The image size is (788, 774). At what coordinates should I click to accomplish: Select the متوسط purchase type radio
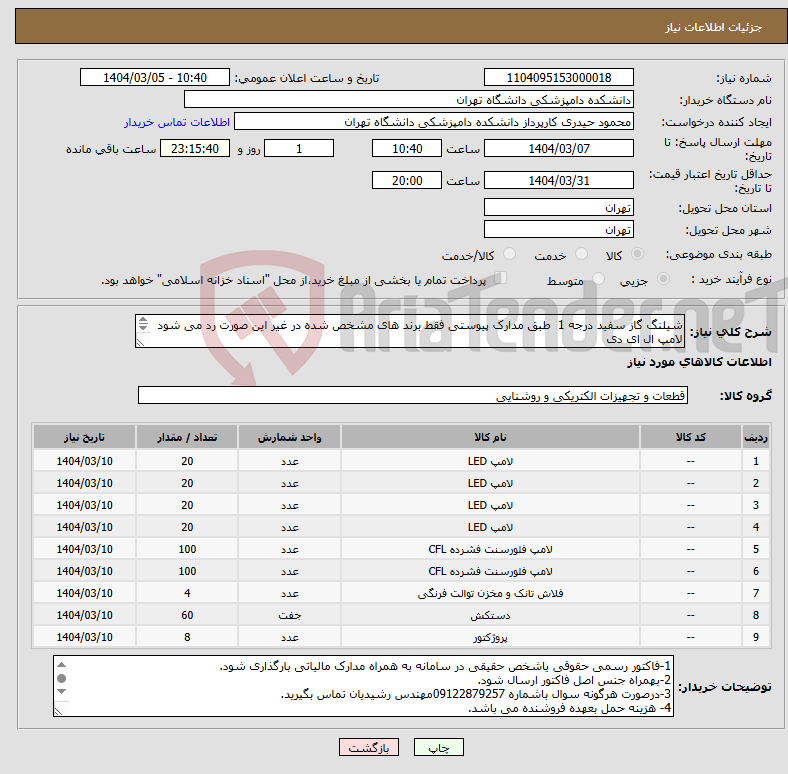[598, 278]
